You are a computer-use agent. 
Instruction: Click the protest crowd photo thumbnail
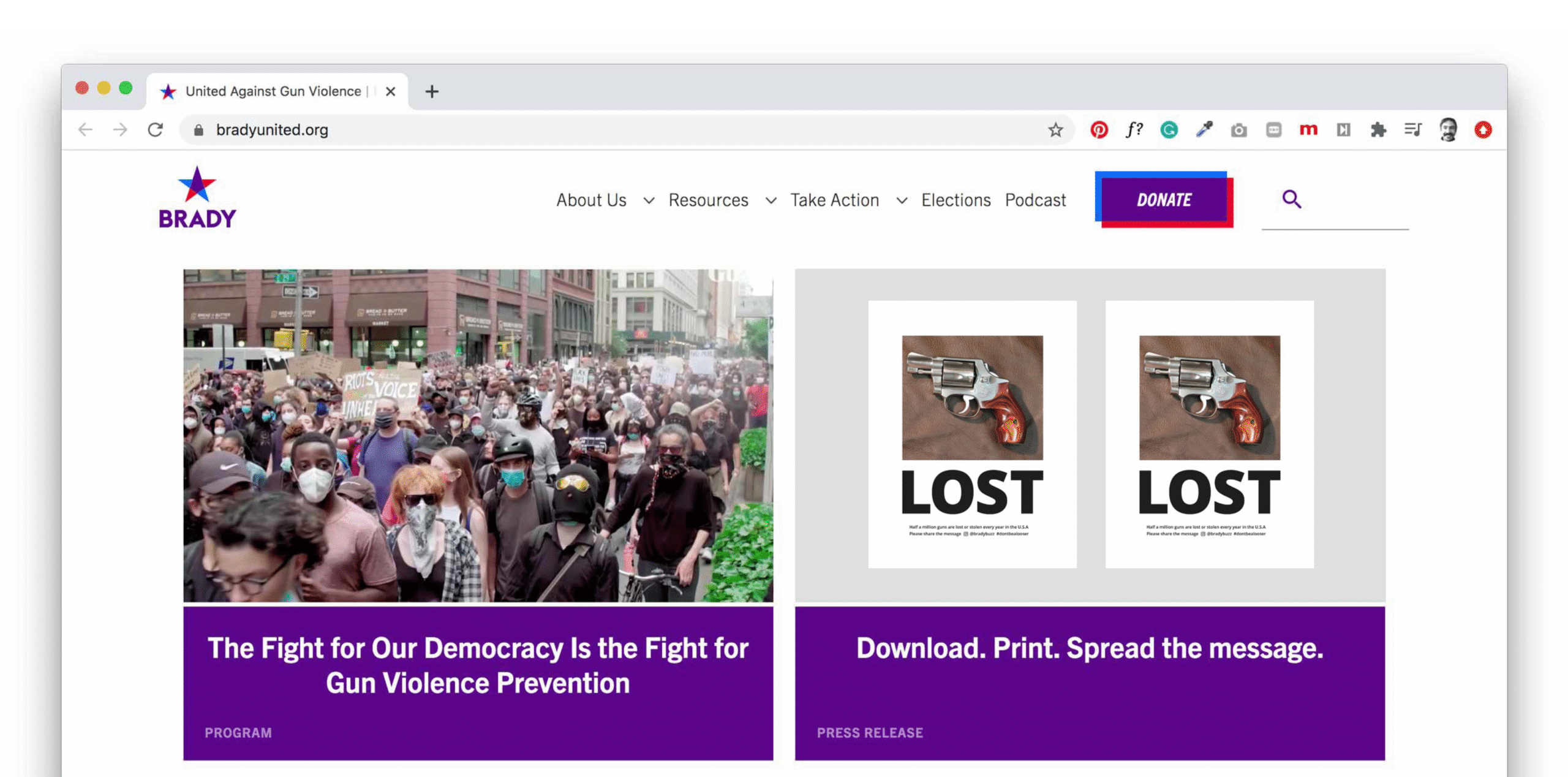pos(478,435)
